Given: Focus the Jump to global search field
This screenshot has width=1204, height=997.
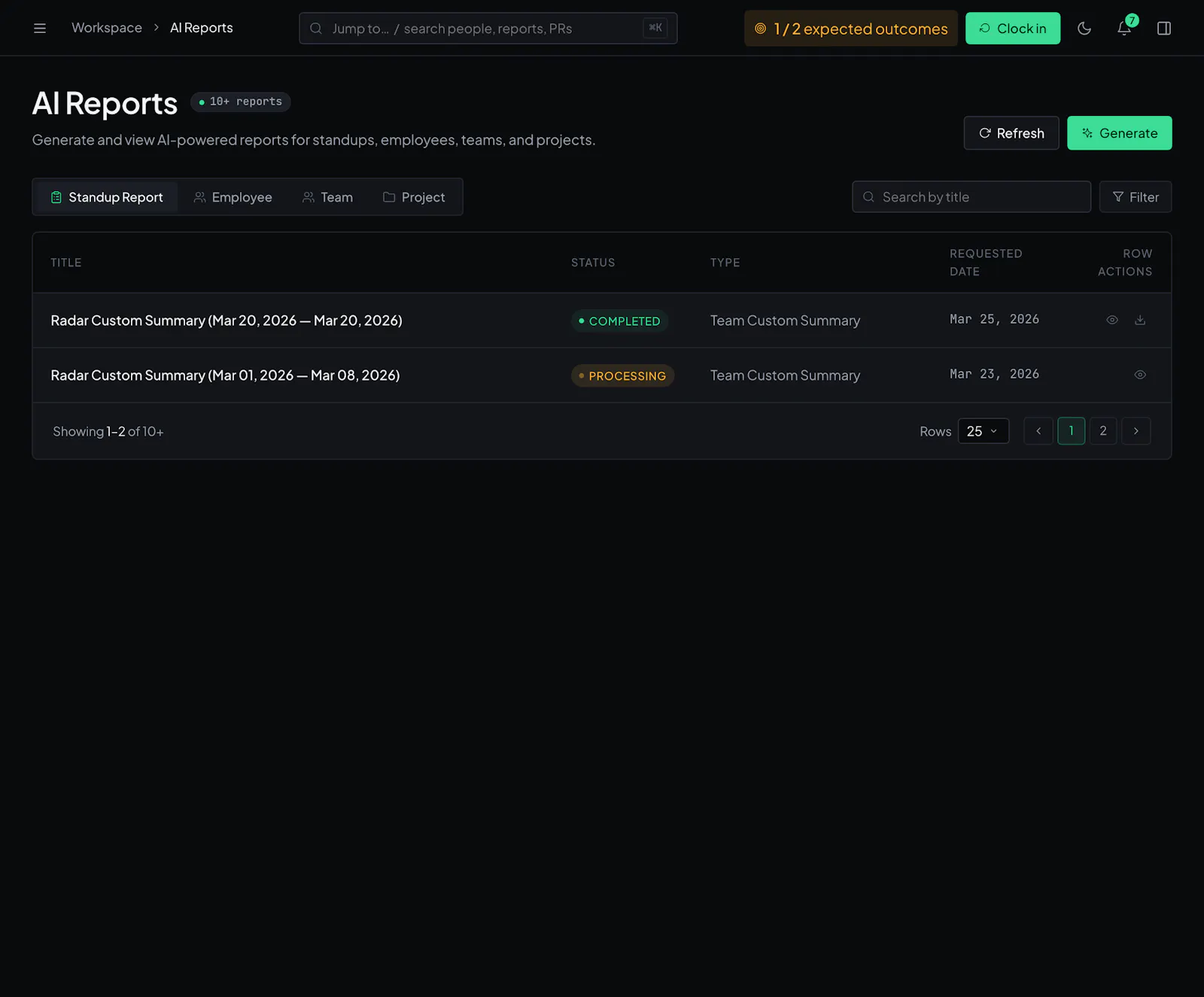Looking at the screenshot, I should point(488,29).
